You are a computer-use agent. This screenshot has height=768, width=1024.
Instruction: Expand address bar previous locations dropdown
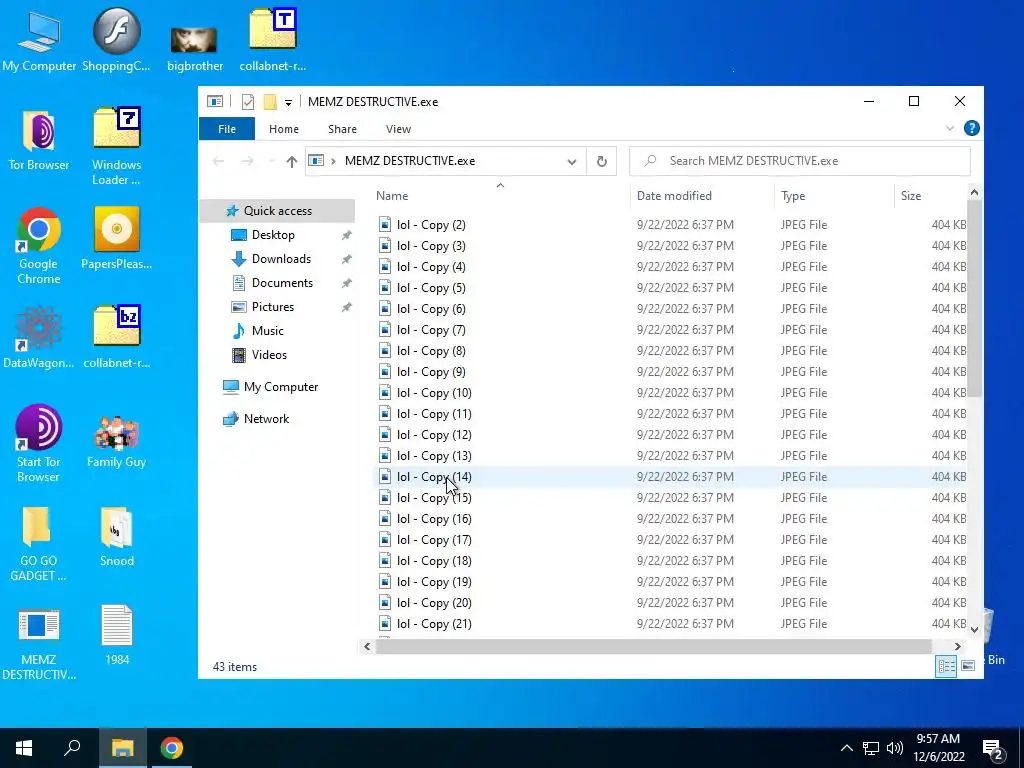coord(571,161)
